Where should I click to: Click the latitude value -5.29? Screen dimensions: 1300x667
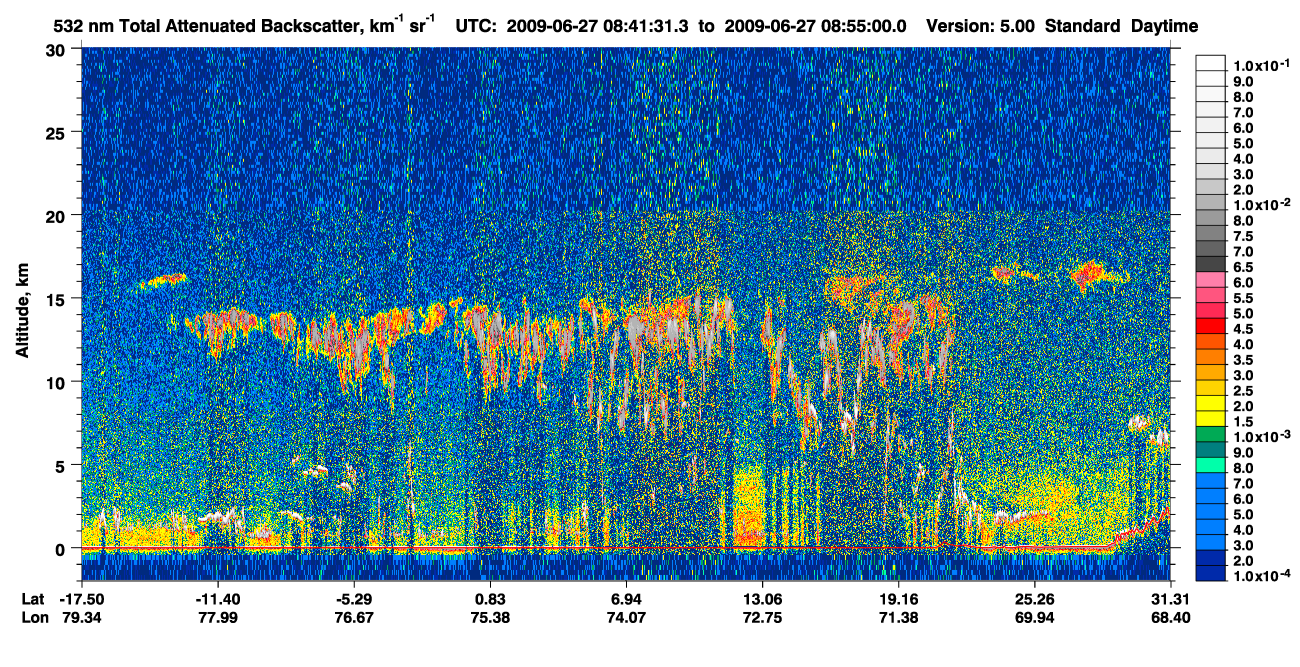point(353,598)
